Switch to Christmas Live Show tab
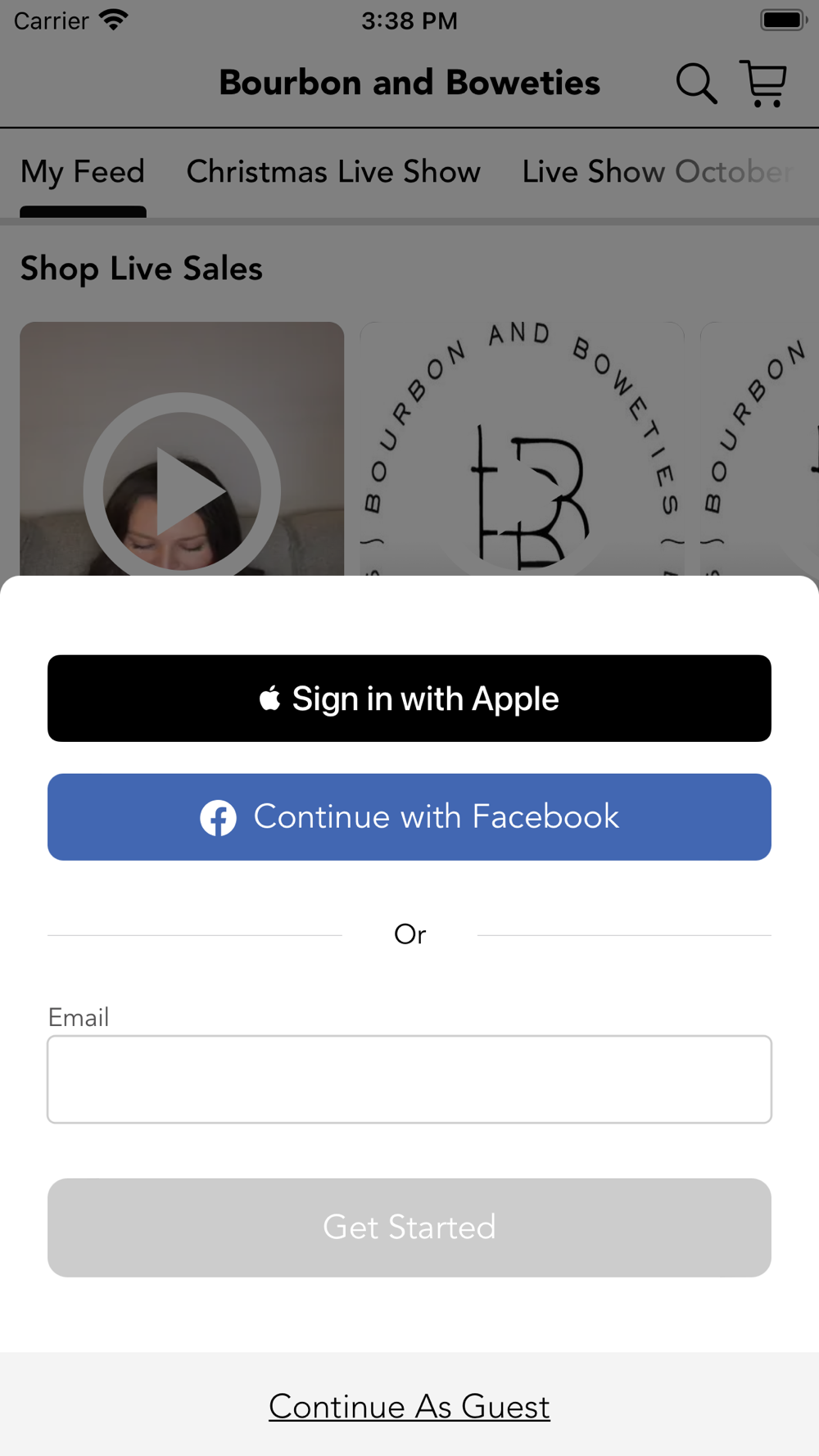The image size is (819, 1456). 333,172
